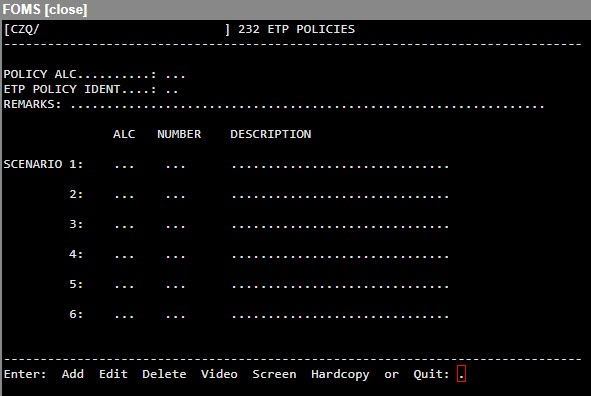
Task: Click the DESCRIPTION column header
Action: (271, 134)
